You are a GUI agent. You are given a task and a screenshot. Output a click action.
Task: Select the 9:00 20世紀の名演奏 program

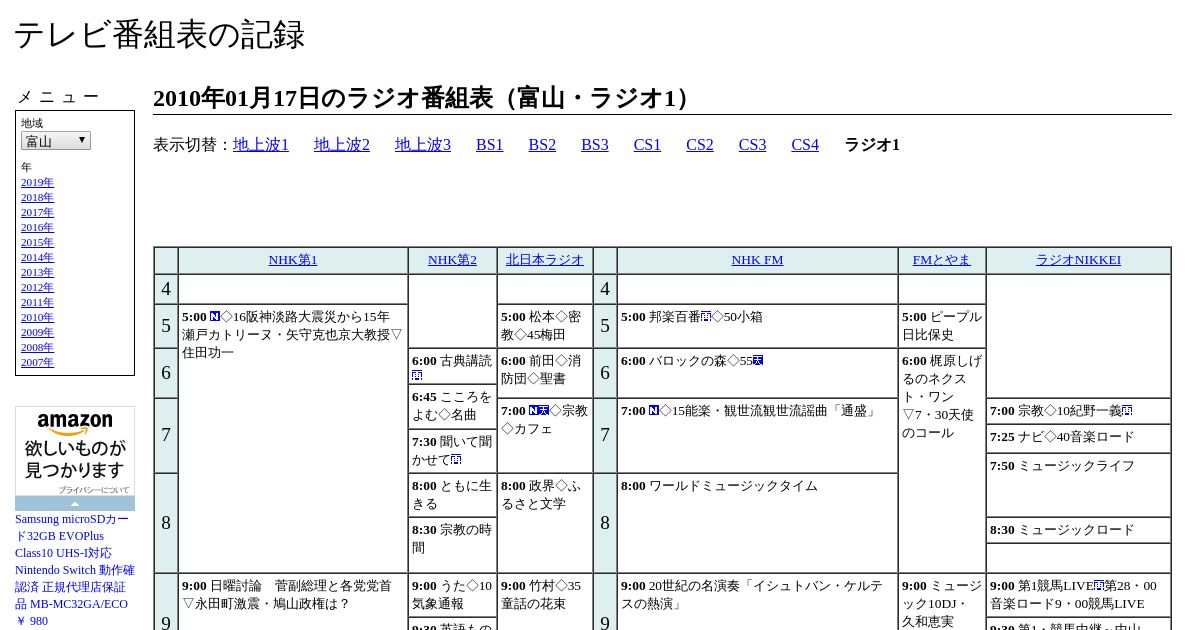757,602
